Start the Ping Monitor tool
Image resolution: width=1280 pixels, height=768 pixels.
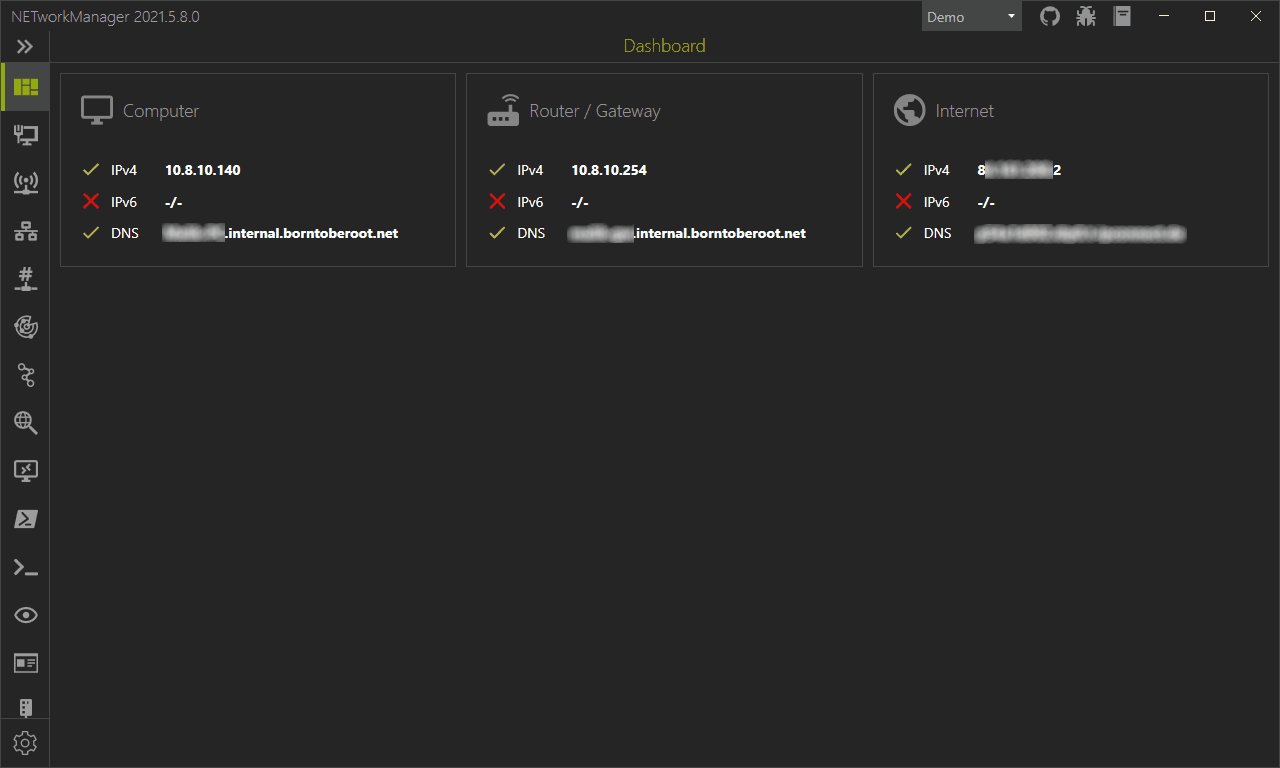(x=25, y=326)
